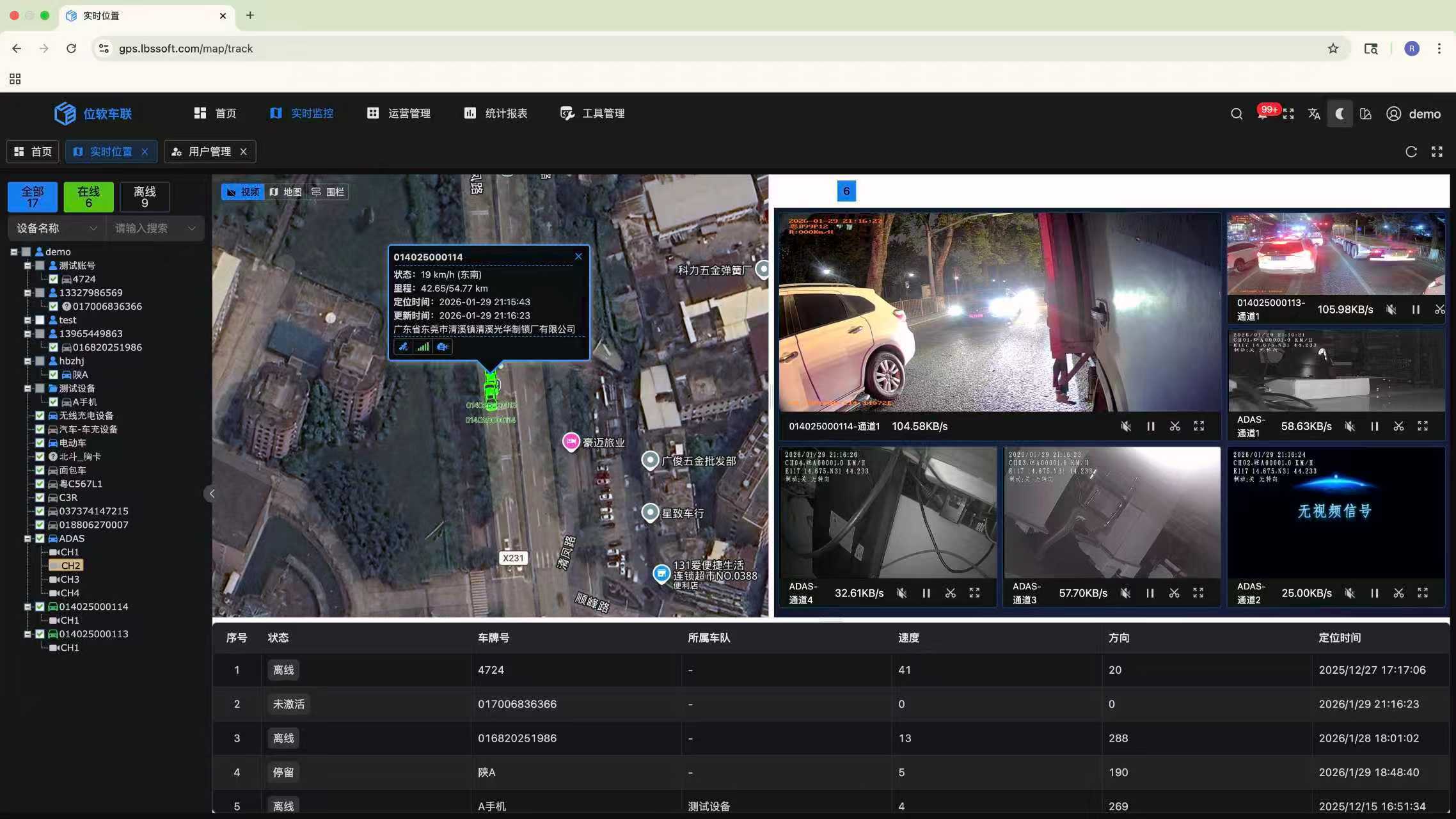This screenshot has height=819, width=1456.
Task: Toggle dark mode moon icon
Action: click(x=1340, y=114)
